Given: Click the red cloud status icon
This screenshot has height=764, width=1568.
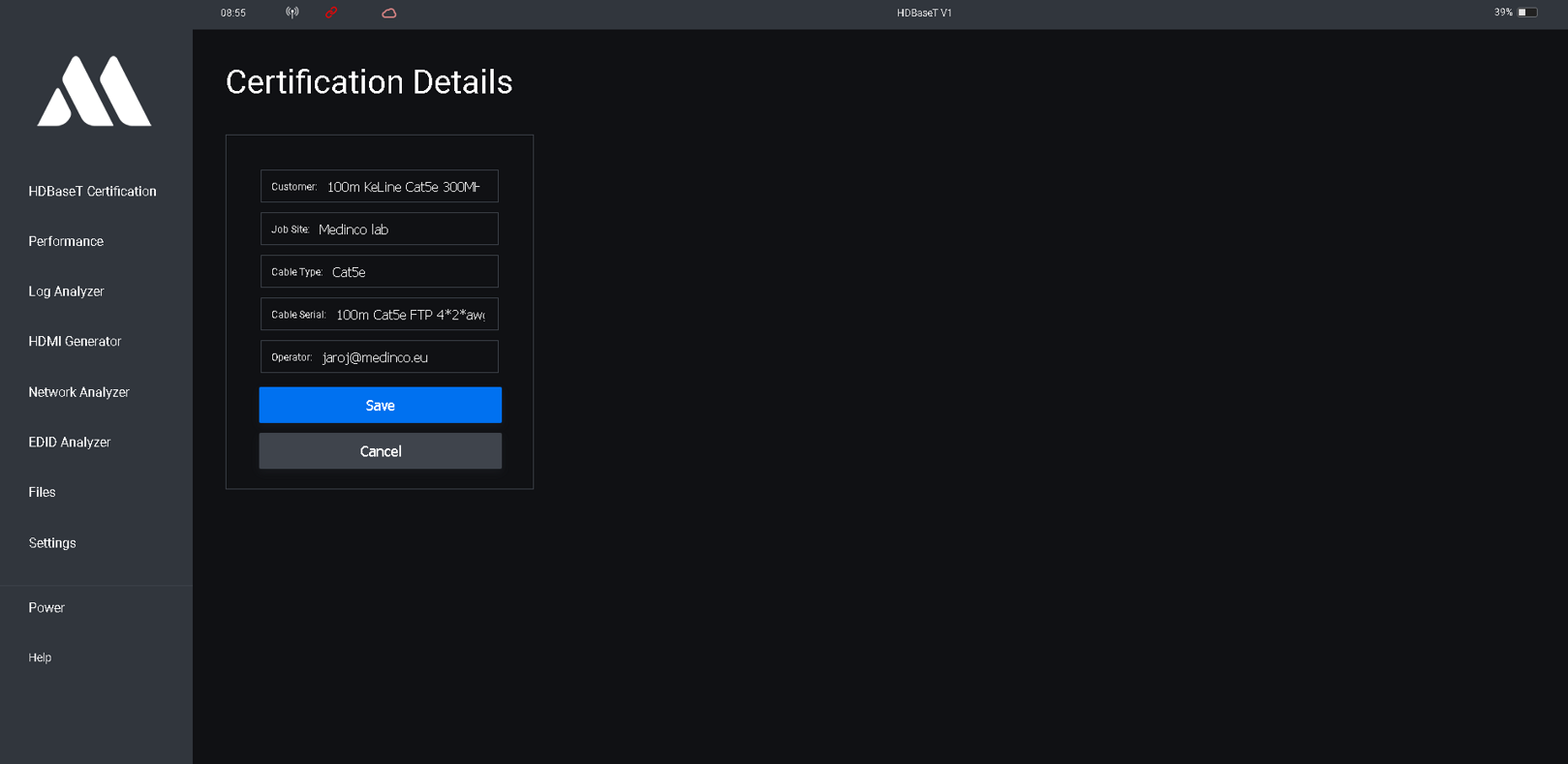Looking at the screenshot, I should pyautogui.click(x=389, y=13).
